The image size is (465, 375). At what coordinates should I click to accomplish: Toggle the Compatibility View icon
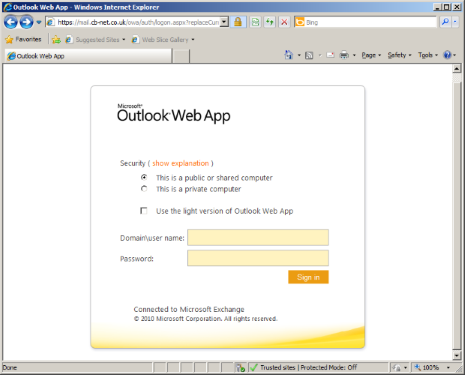[255, 22]
